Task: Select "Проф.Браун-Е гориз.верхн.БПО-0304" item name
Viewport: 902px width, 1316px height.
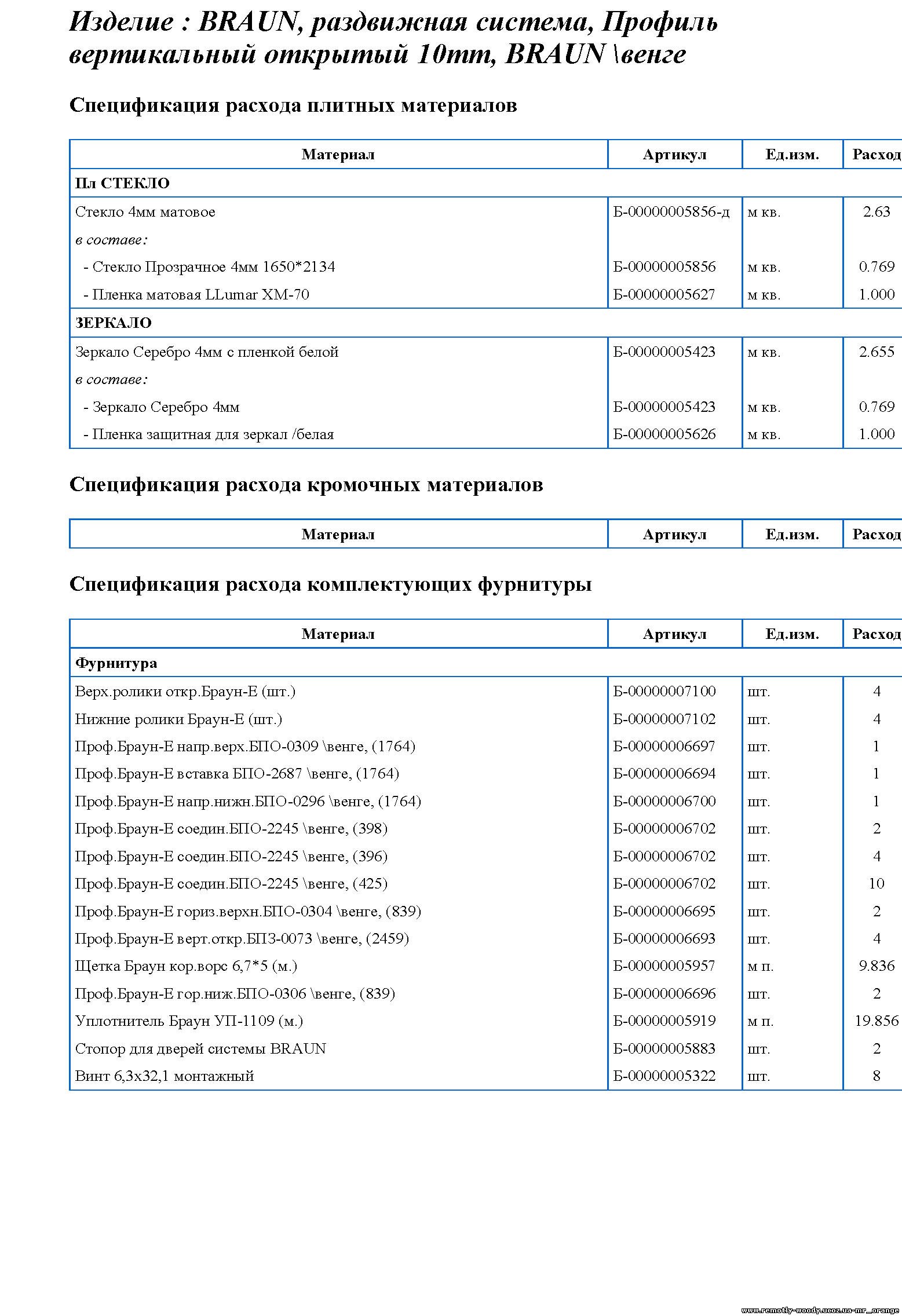Action: tap(248, 912)
